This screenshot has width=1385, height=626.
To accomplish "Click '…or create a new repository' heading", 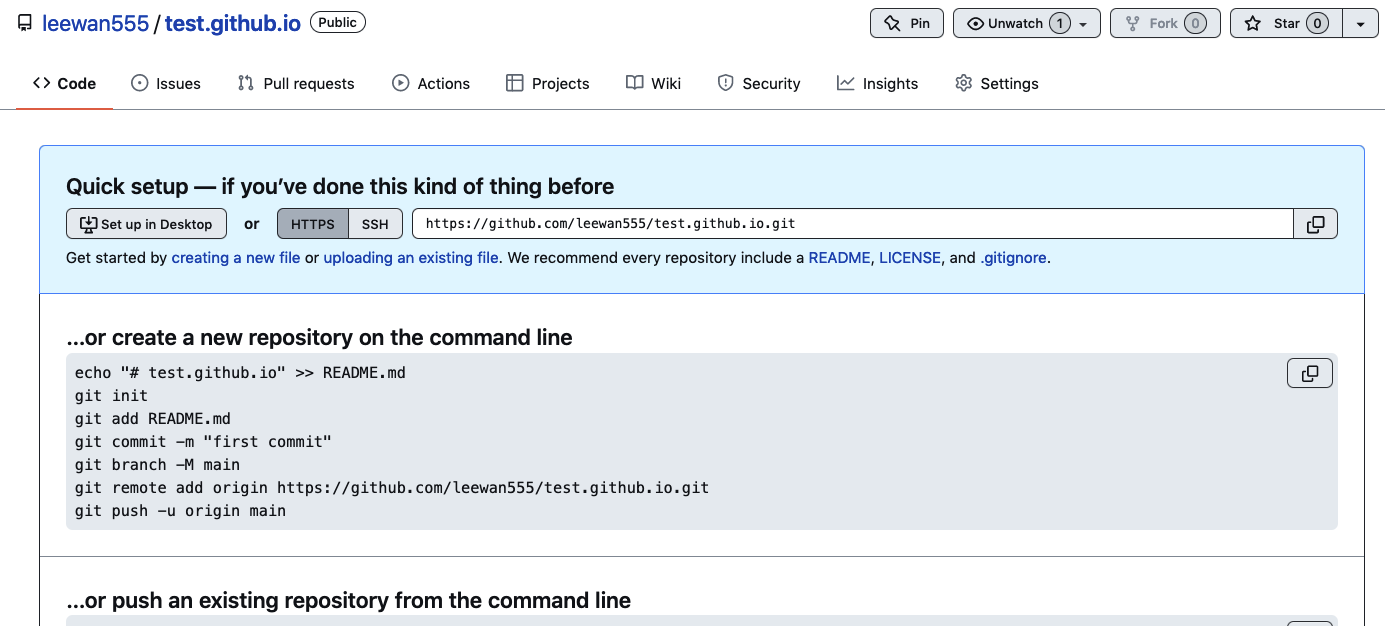I will coord(319,338).
